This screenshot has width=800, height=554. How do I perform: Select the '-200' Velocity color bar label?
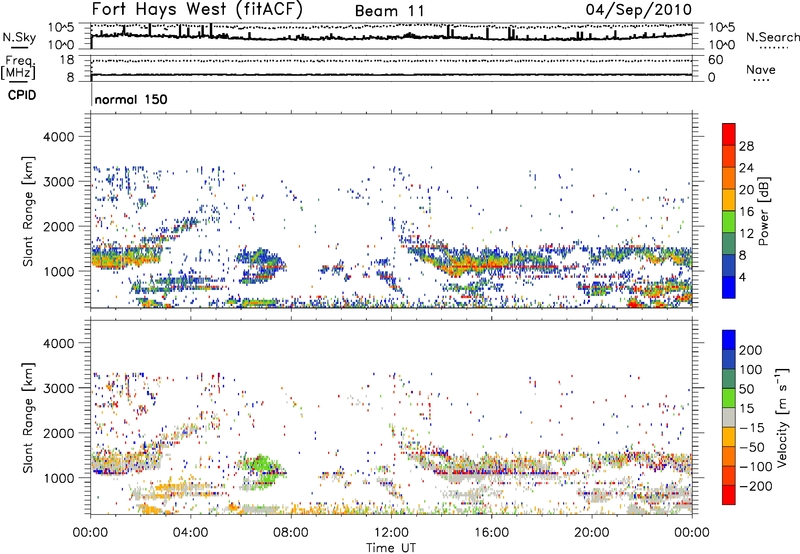point(756,487)
